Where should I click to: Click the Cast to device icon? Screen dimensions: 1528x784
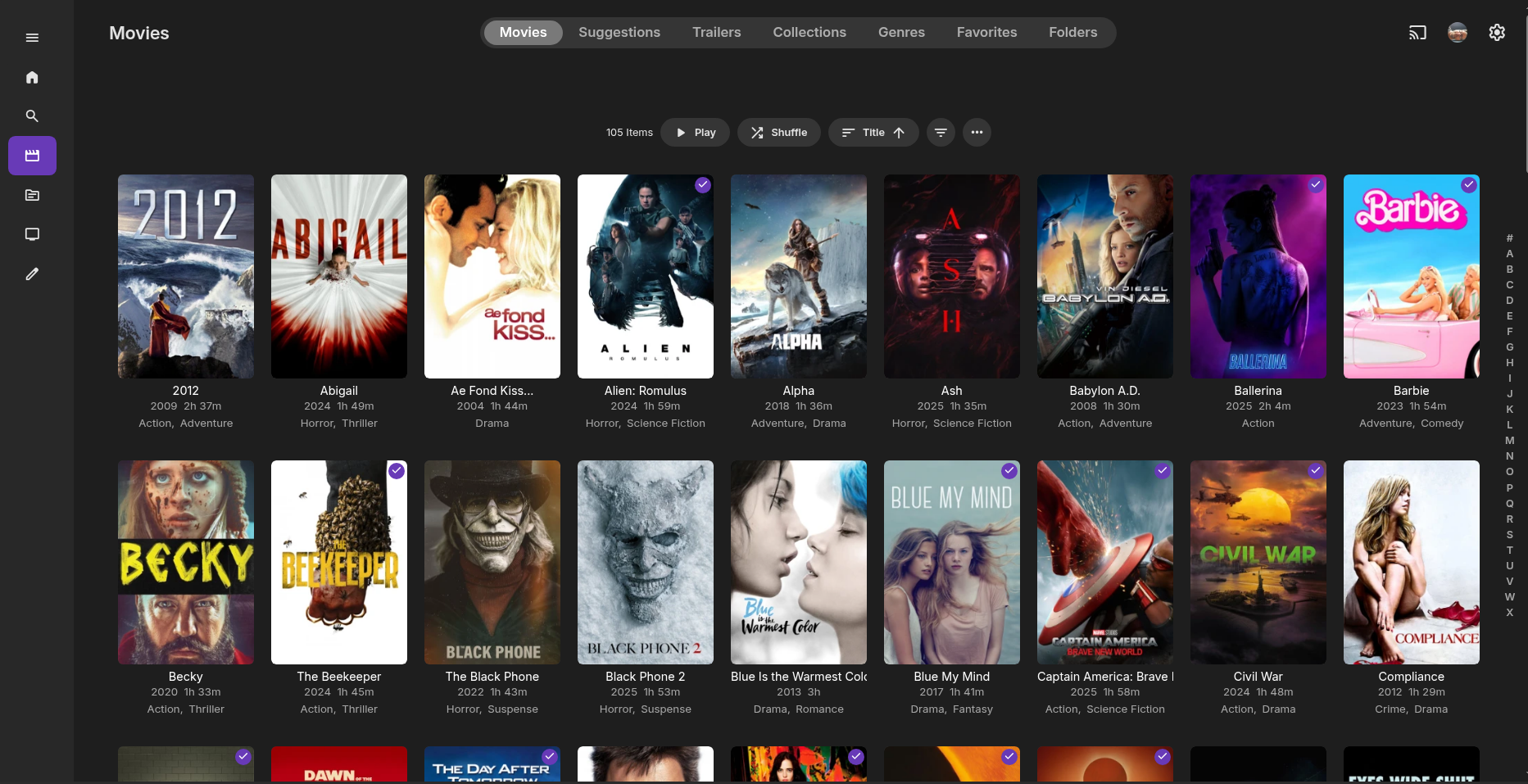(1417, 33)
